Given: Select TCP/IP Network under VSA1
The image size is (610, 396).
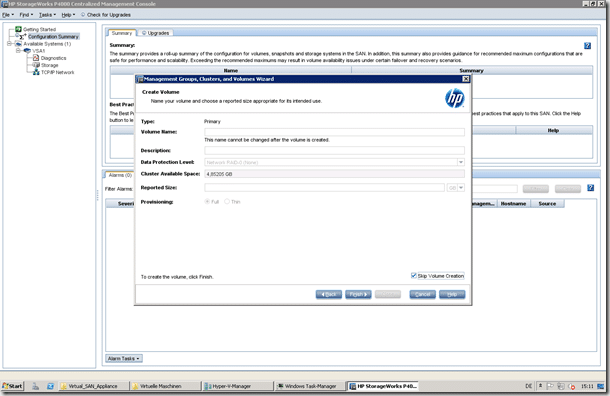Looking at the screenshot, I should (x=57, y=72).
